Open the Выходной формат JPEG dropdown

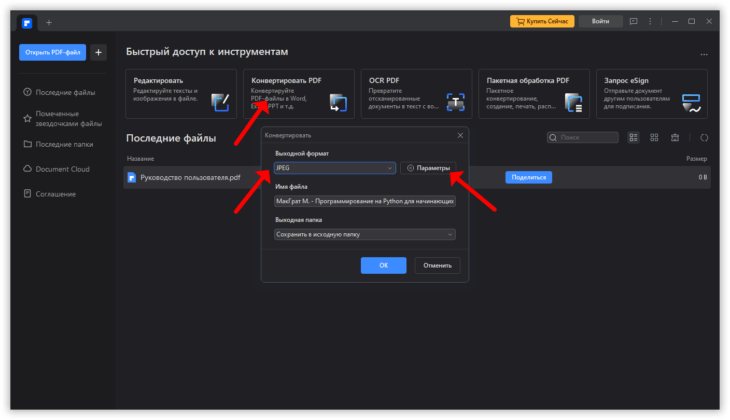coord(335,168)
